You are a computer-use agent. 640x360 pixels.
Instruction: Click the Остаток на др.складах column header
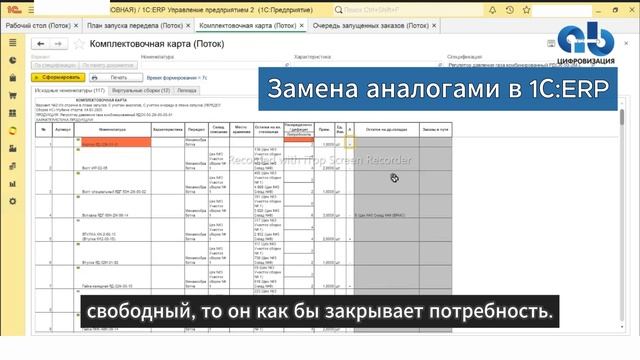[387, 129]
